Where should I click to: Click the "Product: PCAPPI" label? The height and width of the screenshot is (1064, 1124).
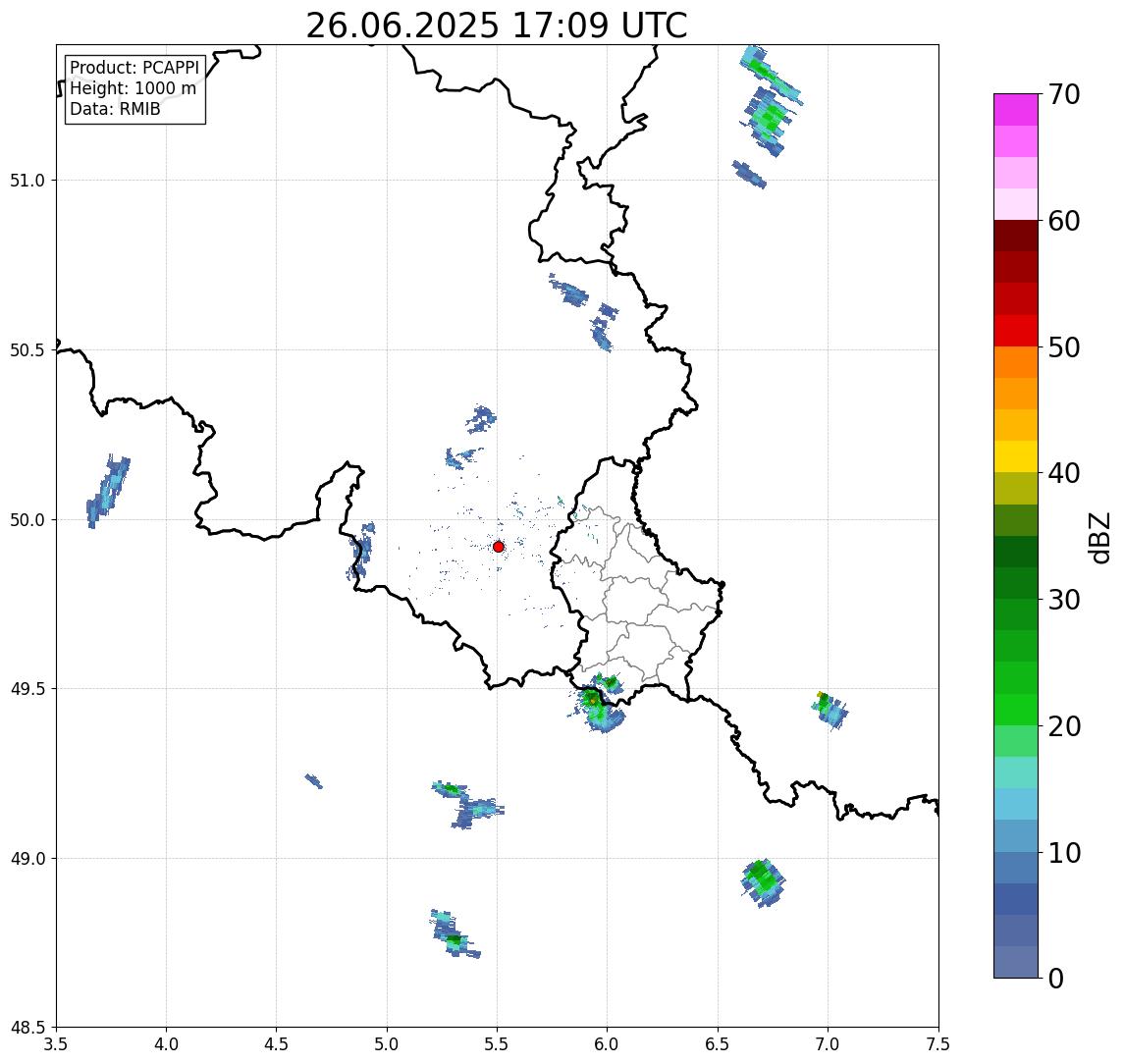click(134, 68)
